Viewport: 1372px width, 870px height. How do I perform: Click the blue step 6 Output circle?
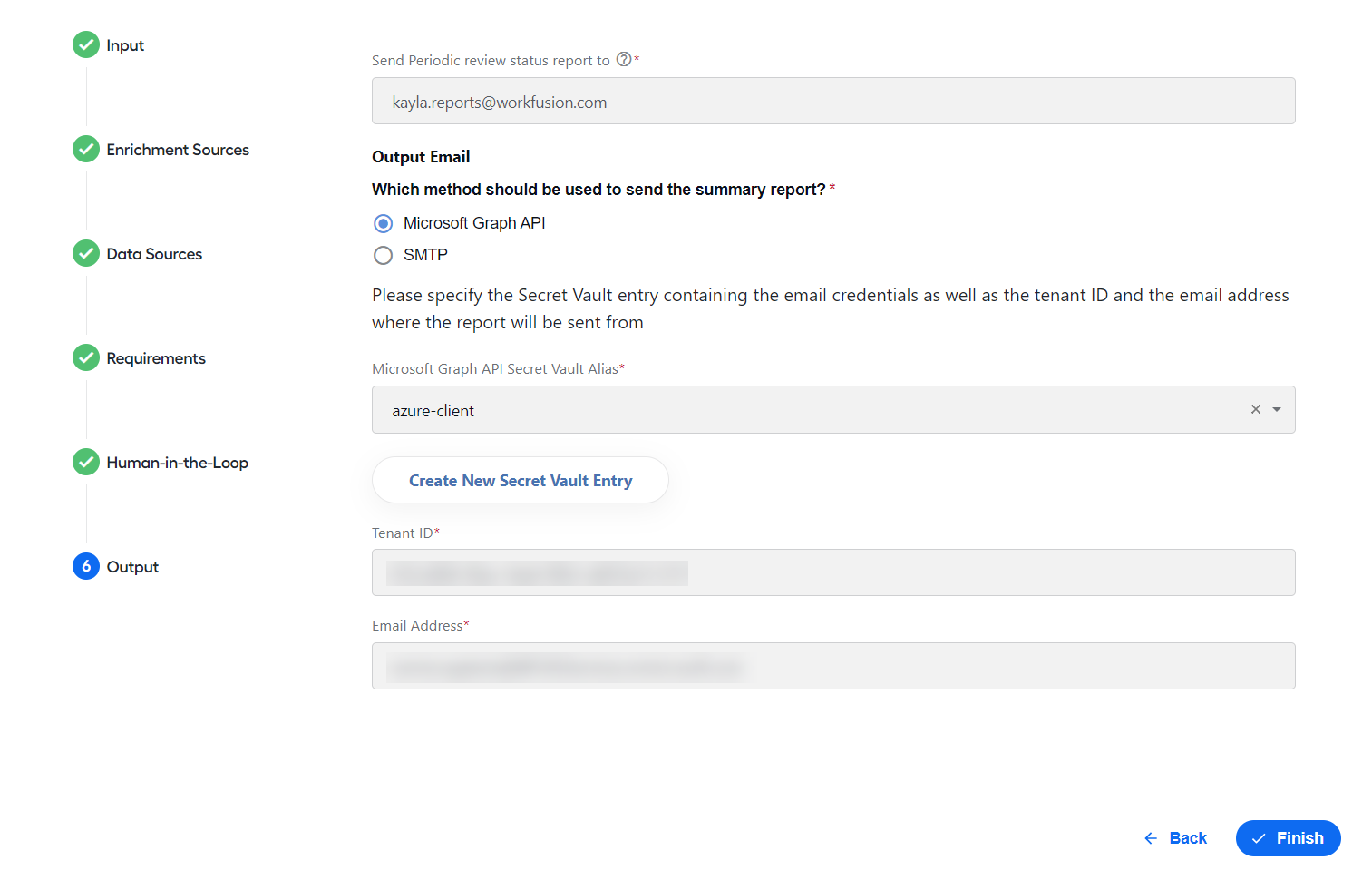[86, 566]
